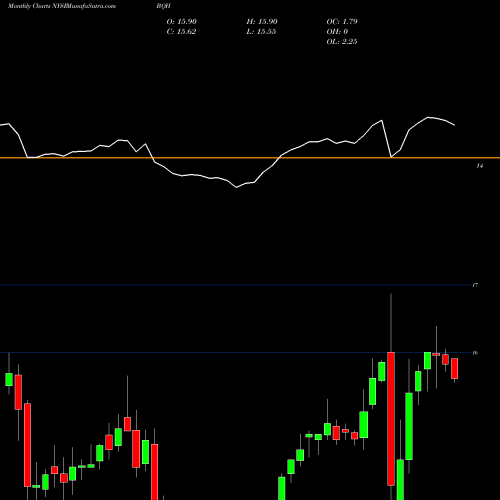Click the 17 price axis label
This screenshot has height=500, width=500.
(475, 285)
